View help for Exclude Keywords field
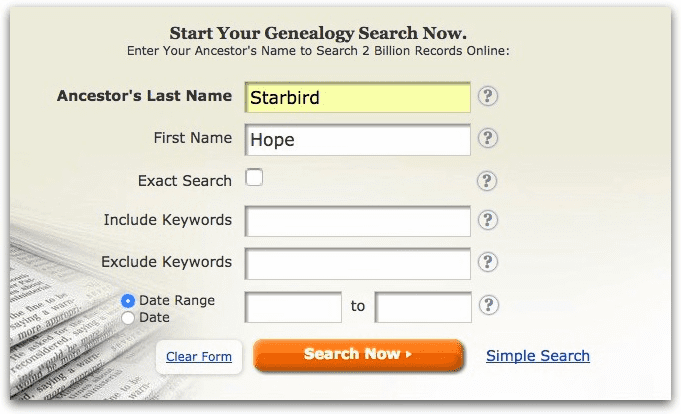This screenshot has height=414, width=681. pyautogui.click(x=488, y=262)
